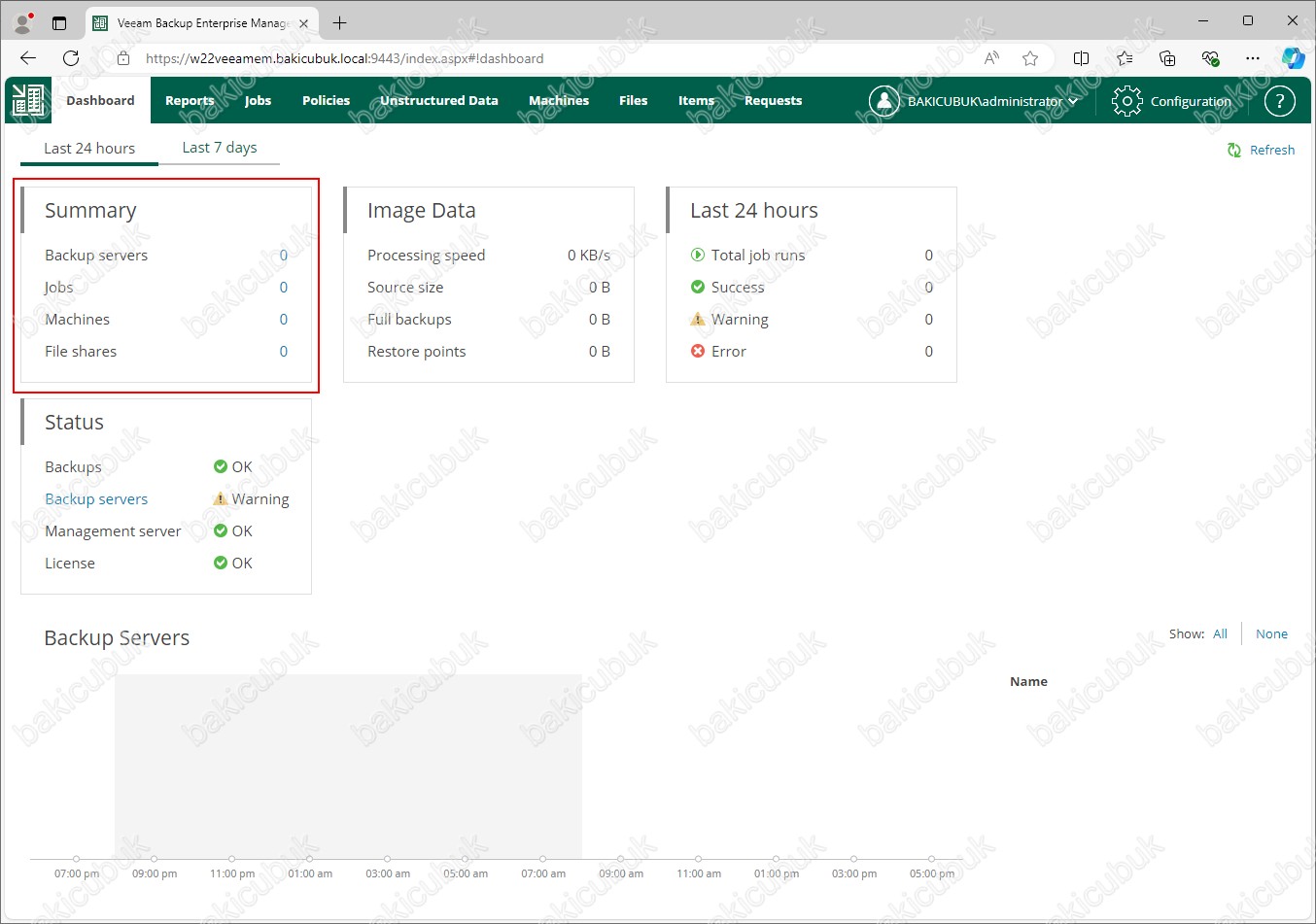Click the Refresh link

point(1272,150)
